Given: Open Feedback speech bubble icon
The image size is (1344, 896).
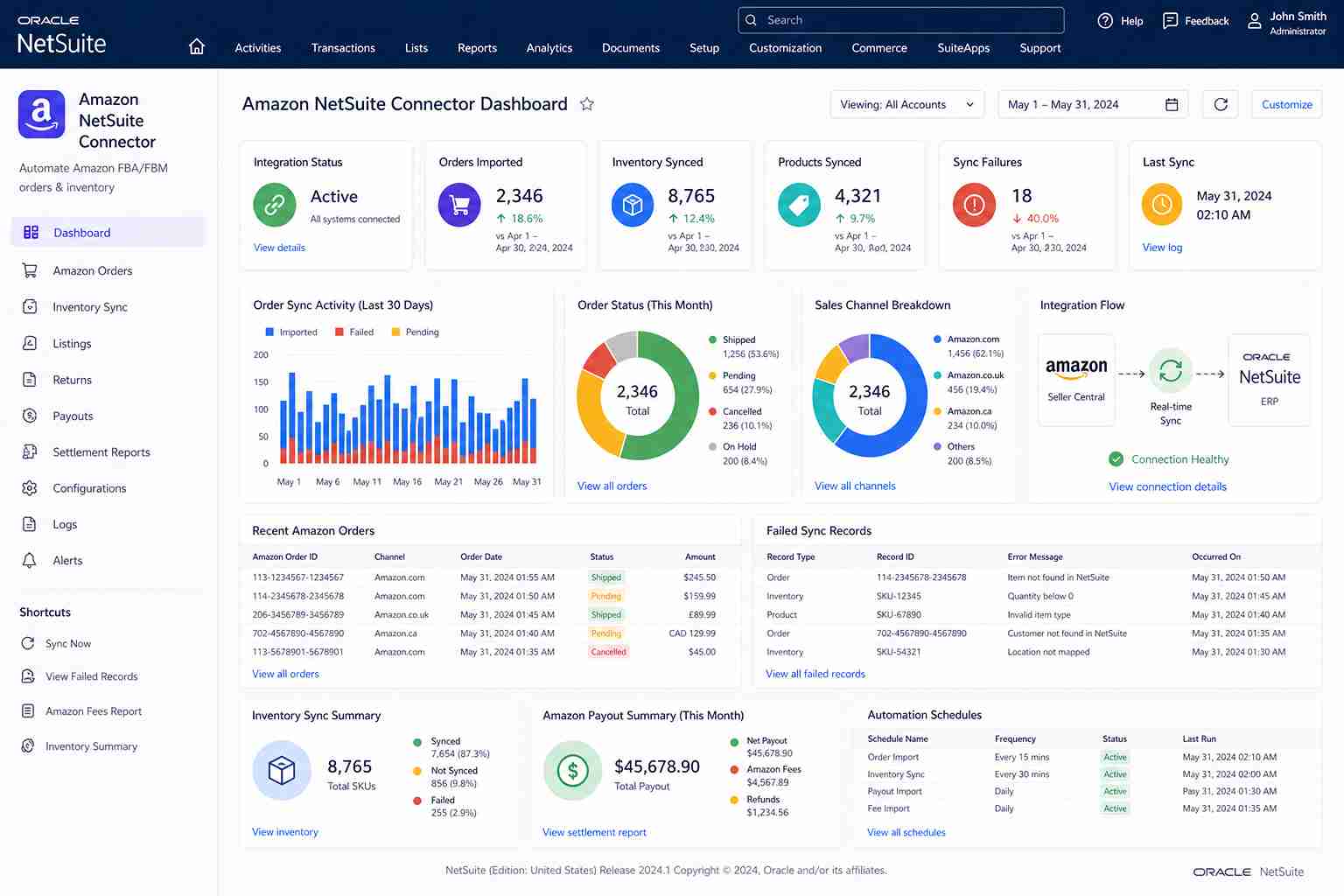Looking at the screenshot, I should tap(1170, 21).
